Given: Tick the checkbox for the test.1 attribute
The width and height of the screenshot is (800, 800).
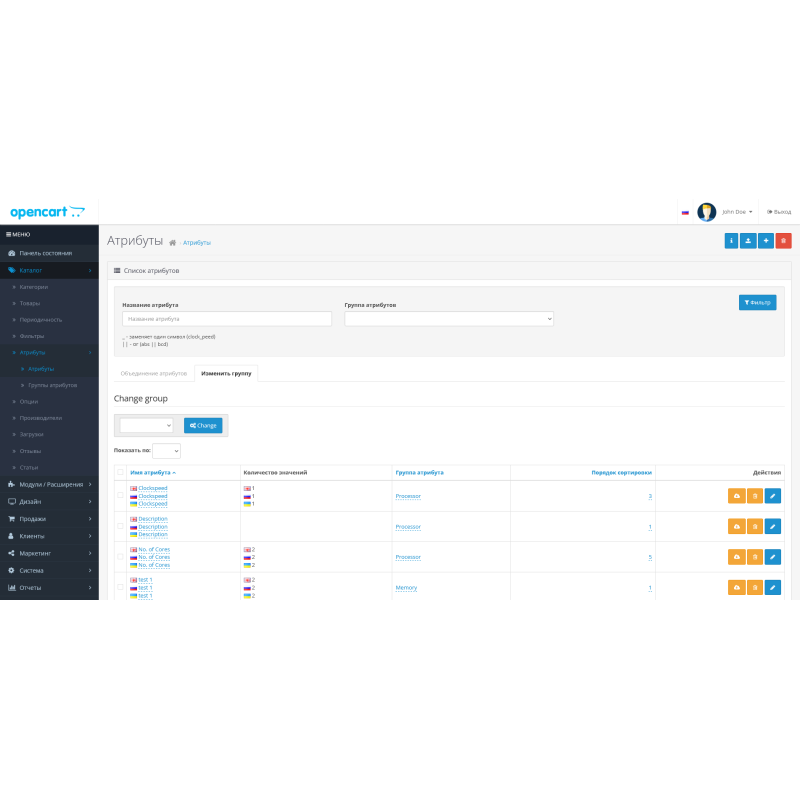Looking at the screenshot, I should click(121, 587).
